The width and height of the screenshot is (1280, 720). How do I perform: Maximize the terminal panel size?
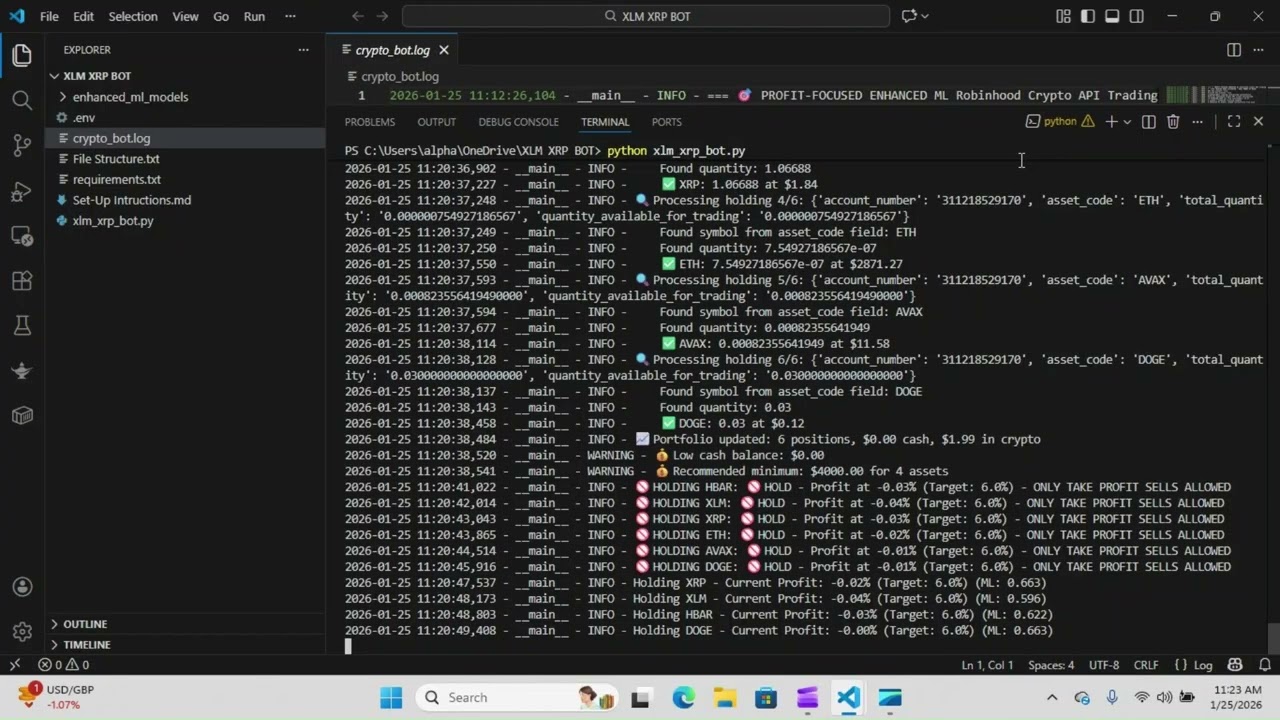(x=1234, y=122)
